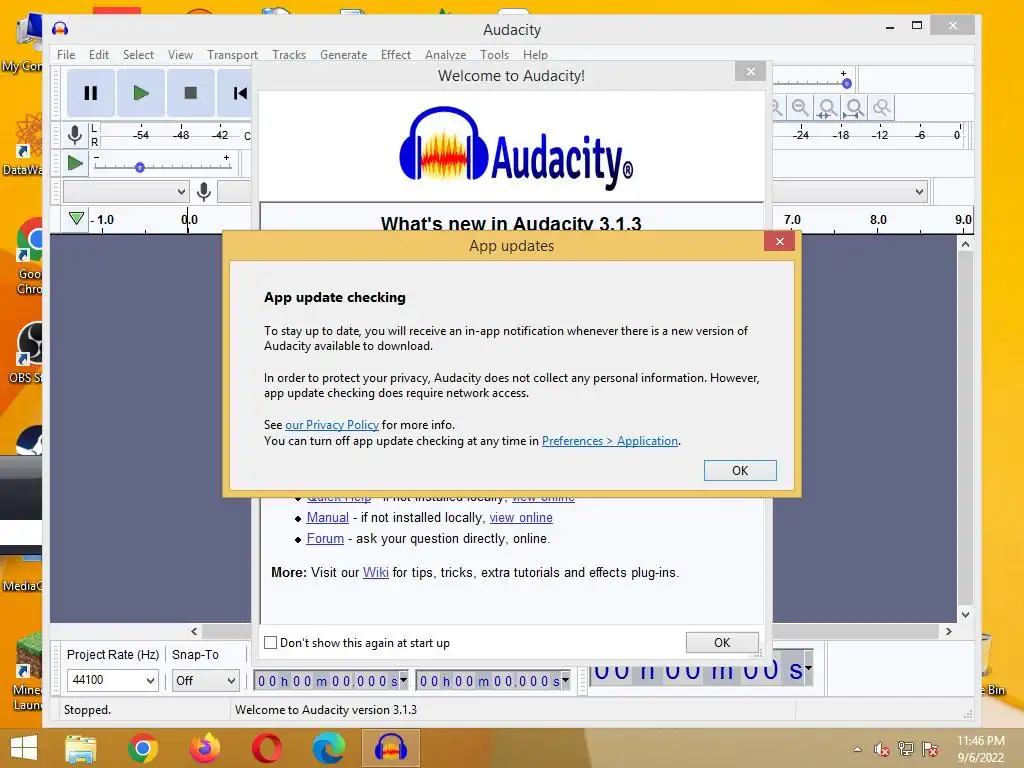Click the muted speaker tray icon
This screenshot has width=1024, height=768.
882,749
